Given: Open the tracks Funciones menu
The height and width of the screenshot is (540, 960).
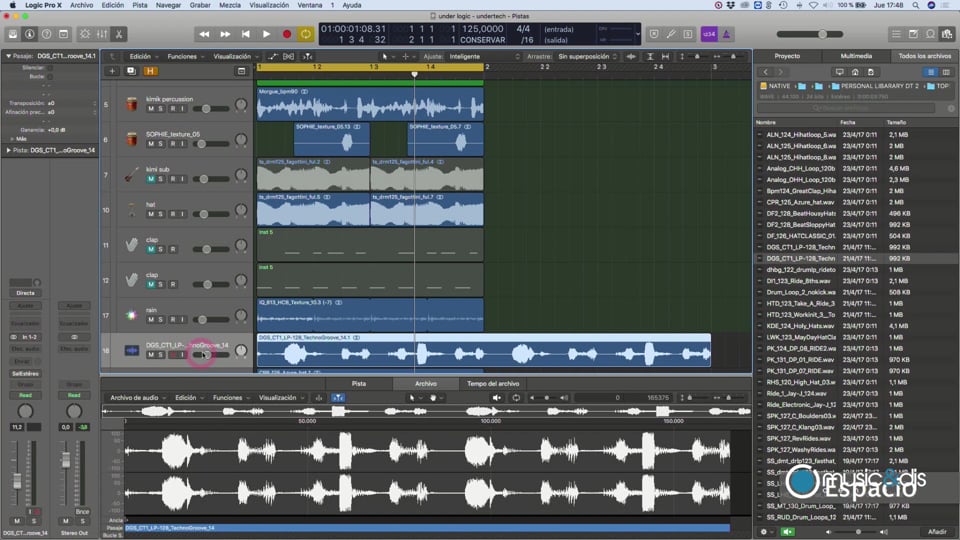Looking at the screenshot, I should tap(186, 56).
